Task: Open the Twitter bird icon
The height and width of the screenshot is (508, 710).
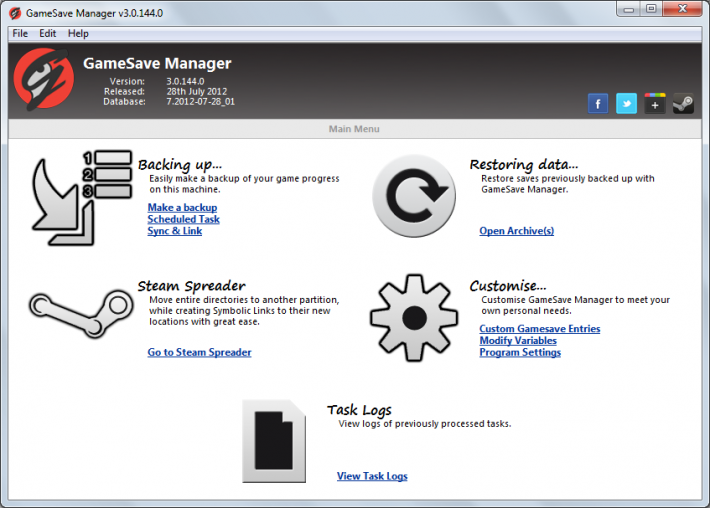Action: pos(626,104)
